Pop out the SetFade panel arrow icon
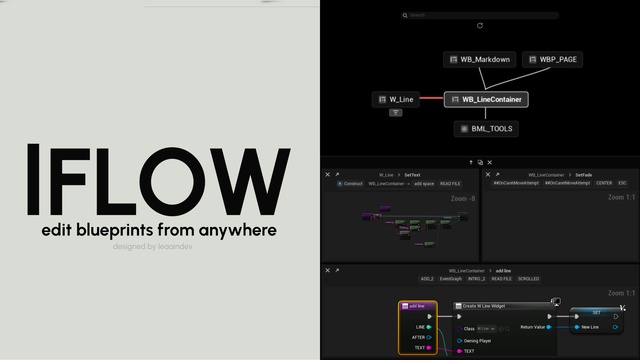The height and width of the screenshot is (360, 640). [x=497, y=175]
